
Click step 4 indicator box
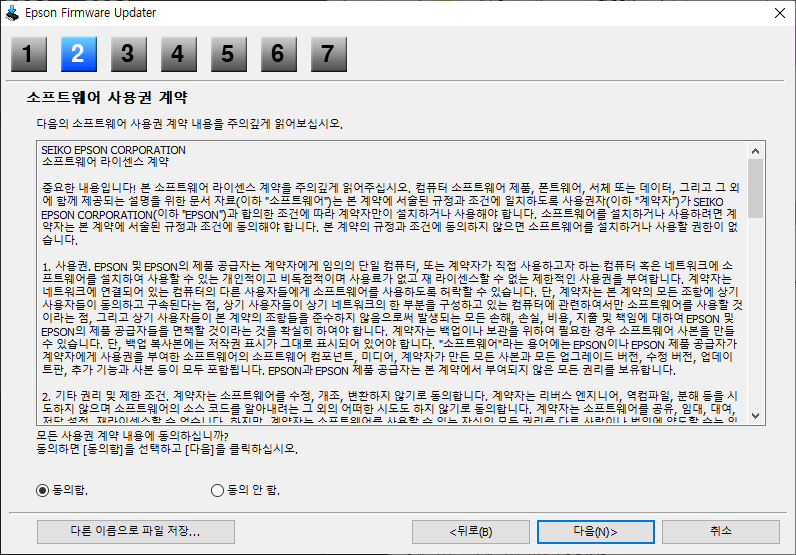point(179,54)
